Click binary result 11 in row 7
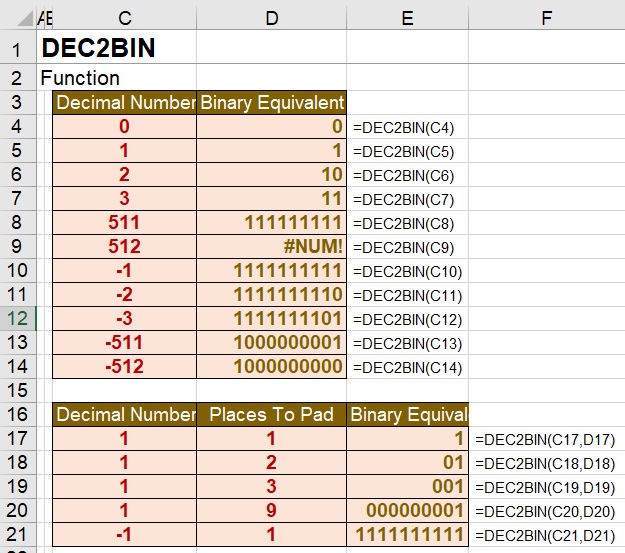This screenshot has width=625, height=553. tap(271, 199)
